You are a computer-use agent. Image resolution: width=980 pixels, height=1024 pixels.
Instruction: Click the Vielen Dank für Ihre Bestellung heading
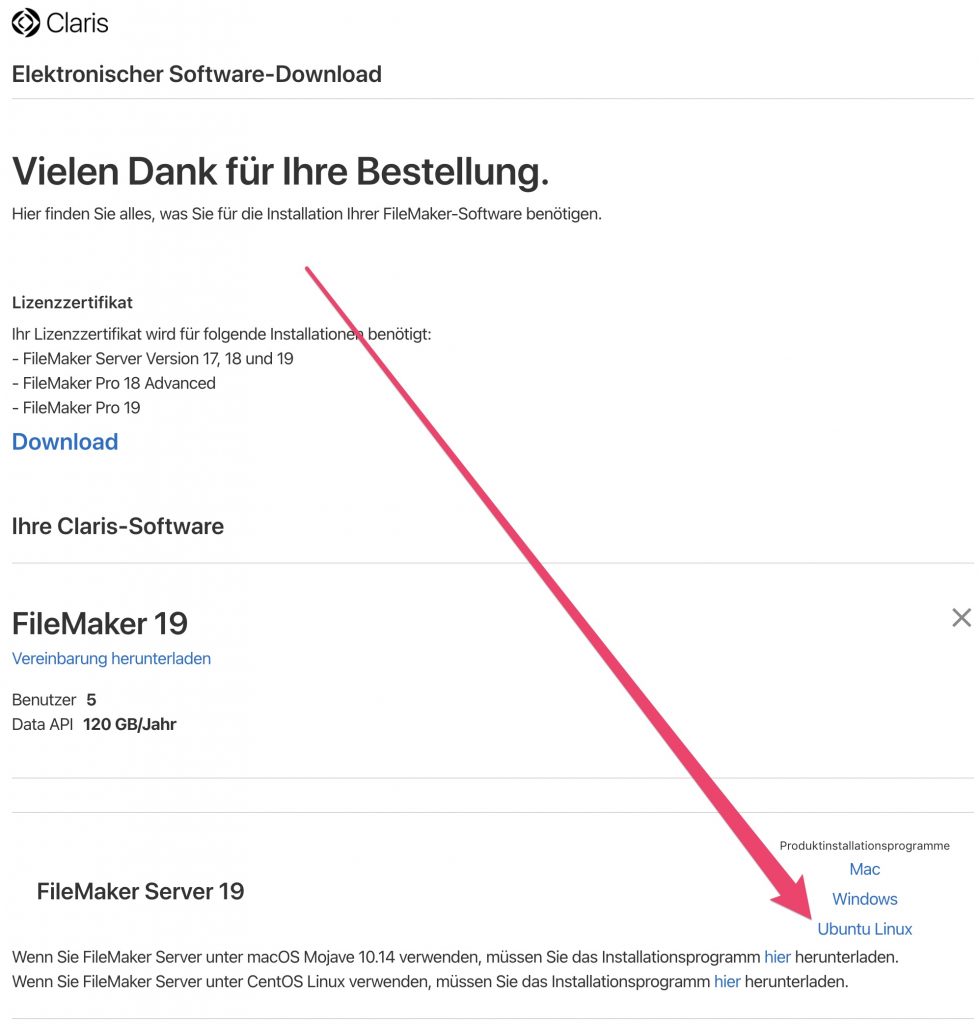pos(280,171)
